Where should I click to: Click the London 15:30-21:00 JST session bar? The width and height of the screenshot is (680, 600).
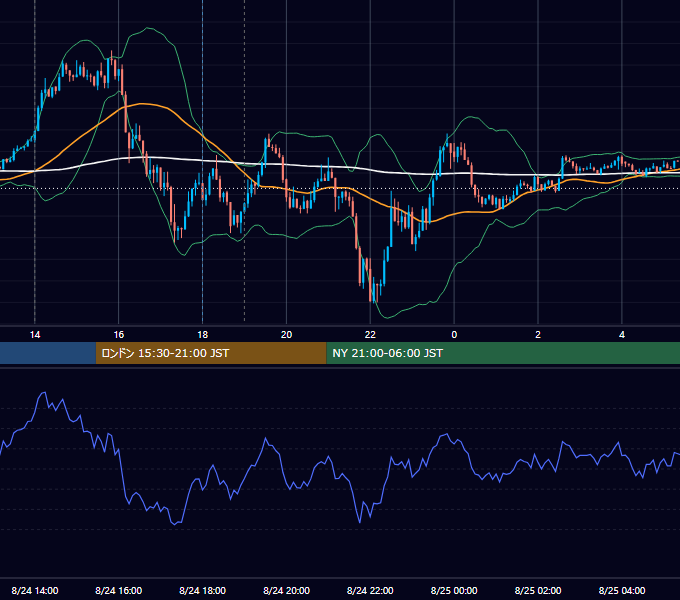click(x=211, y=353)
